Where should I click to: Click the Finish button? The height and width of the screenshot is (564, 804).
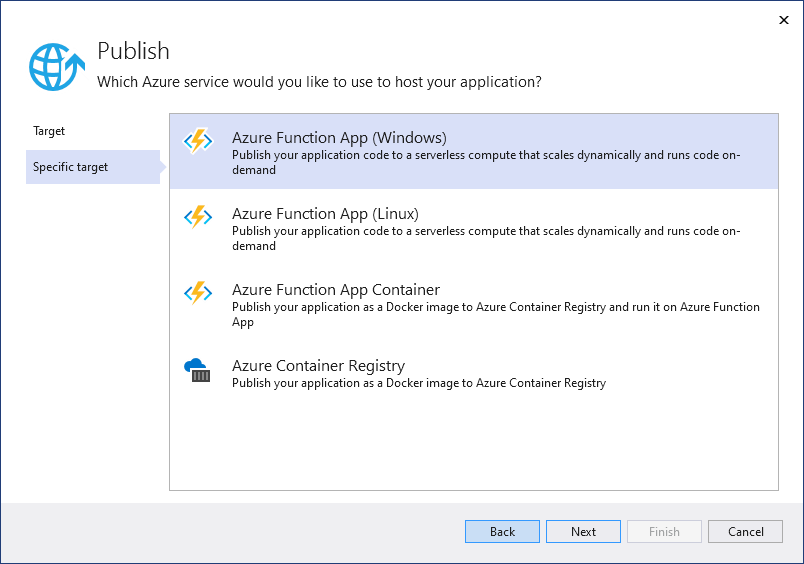[x=664, y=532]
